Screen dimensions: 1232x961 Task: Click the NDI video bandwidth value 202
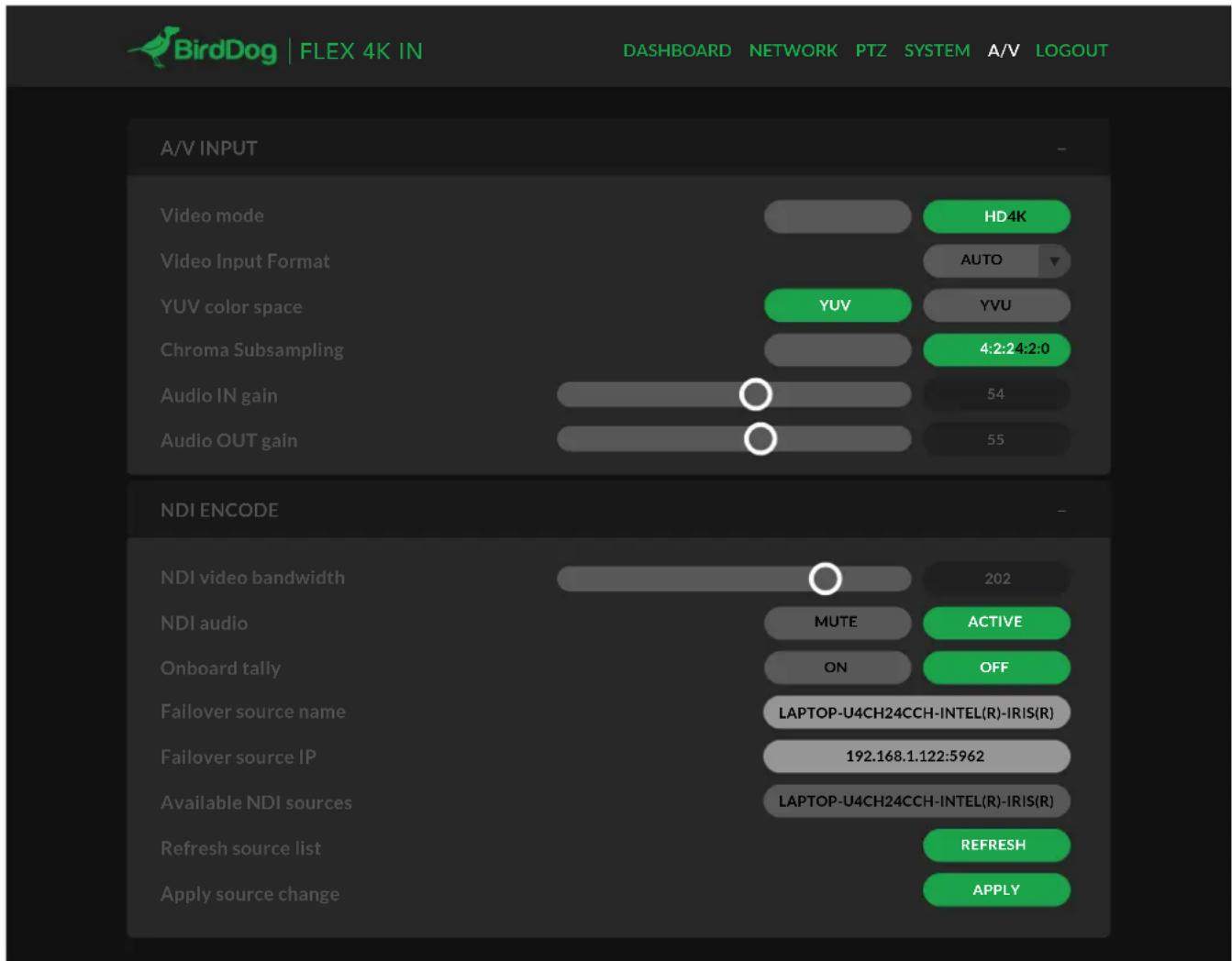[996, 579]
